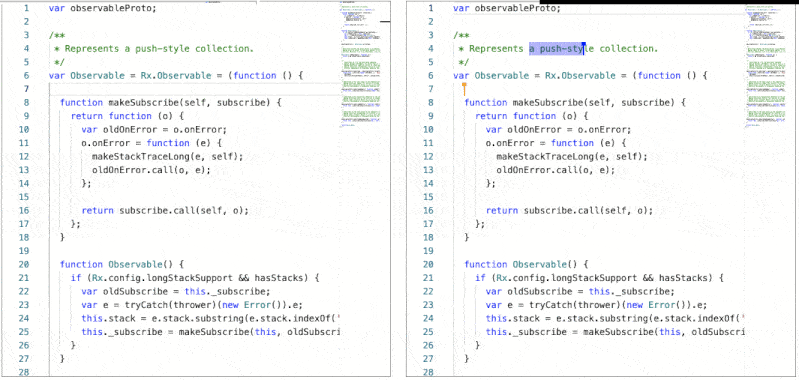Click line number 16 in left editor gutter
The width and height of the screenshot is (799, 380).
[x=23, y=210]
